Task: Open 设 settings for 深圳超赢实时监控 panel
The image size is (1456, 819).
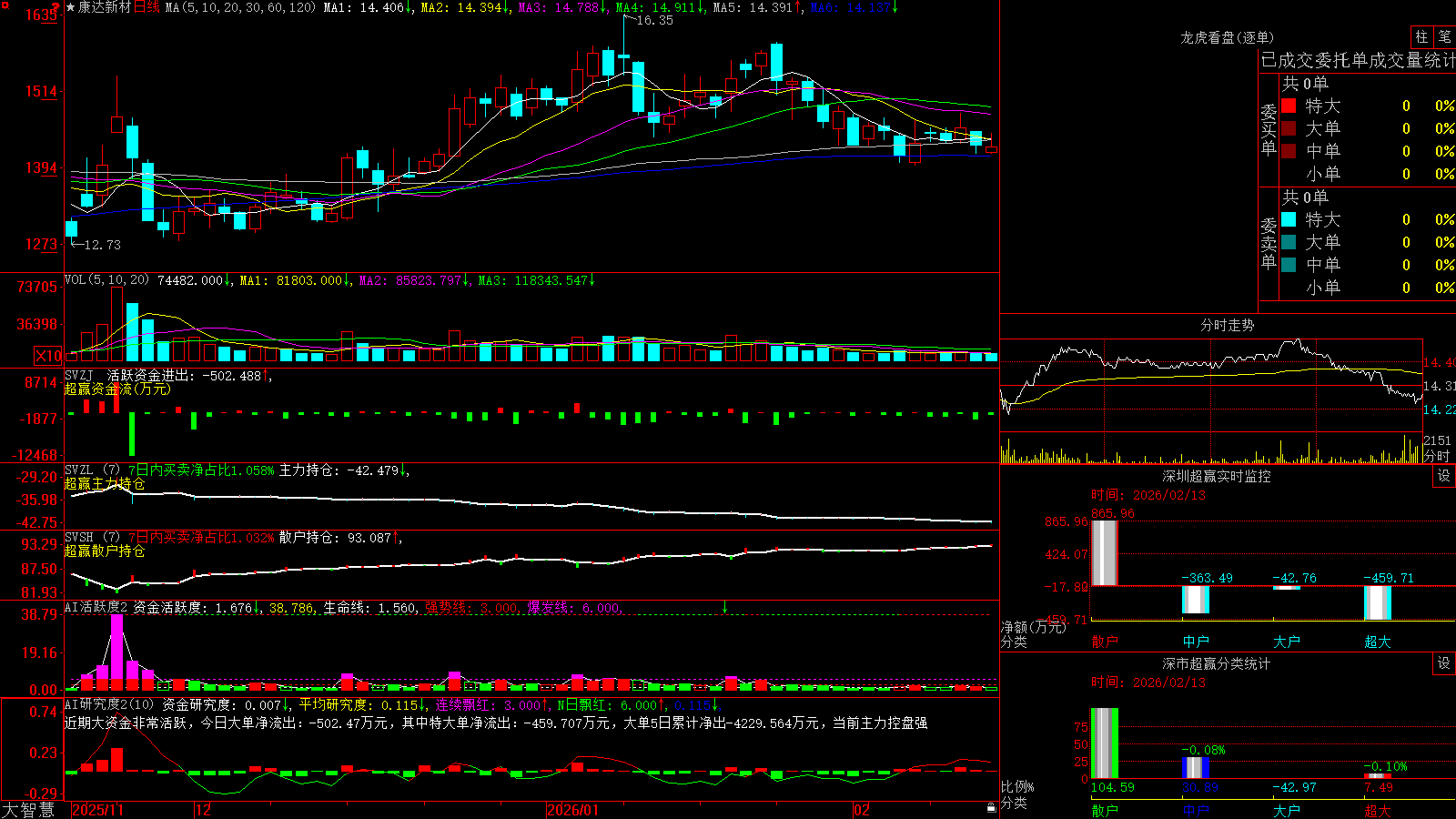Action: point(1444,476)
